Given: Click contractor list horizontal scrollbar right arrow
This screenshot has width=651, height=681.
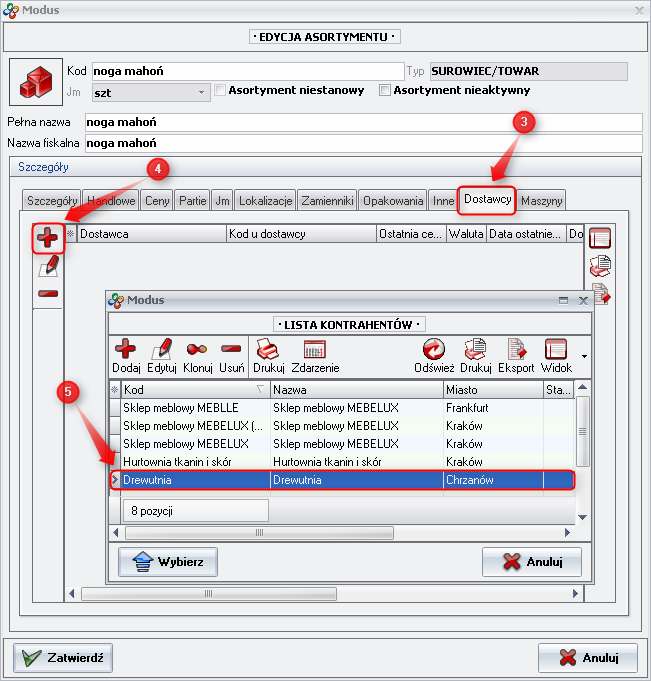Looking at the screenshot, I should tap(567, 532).
